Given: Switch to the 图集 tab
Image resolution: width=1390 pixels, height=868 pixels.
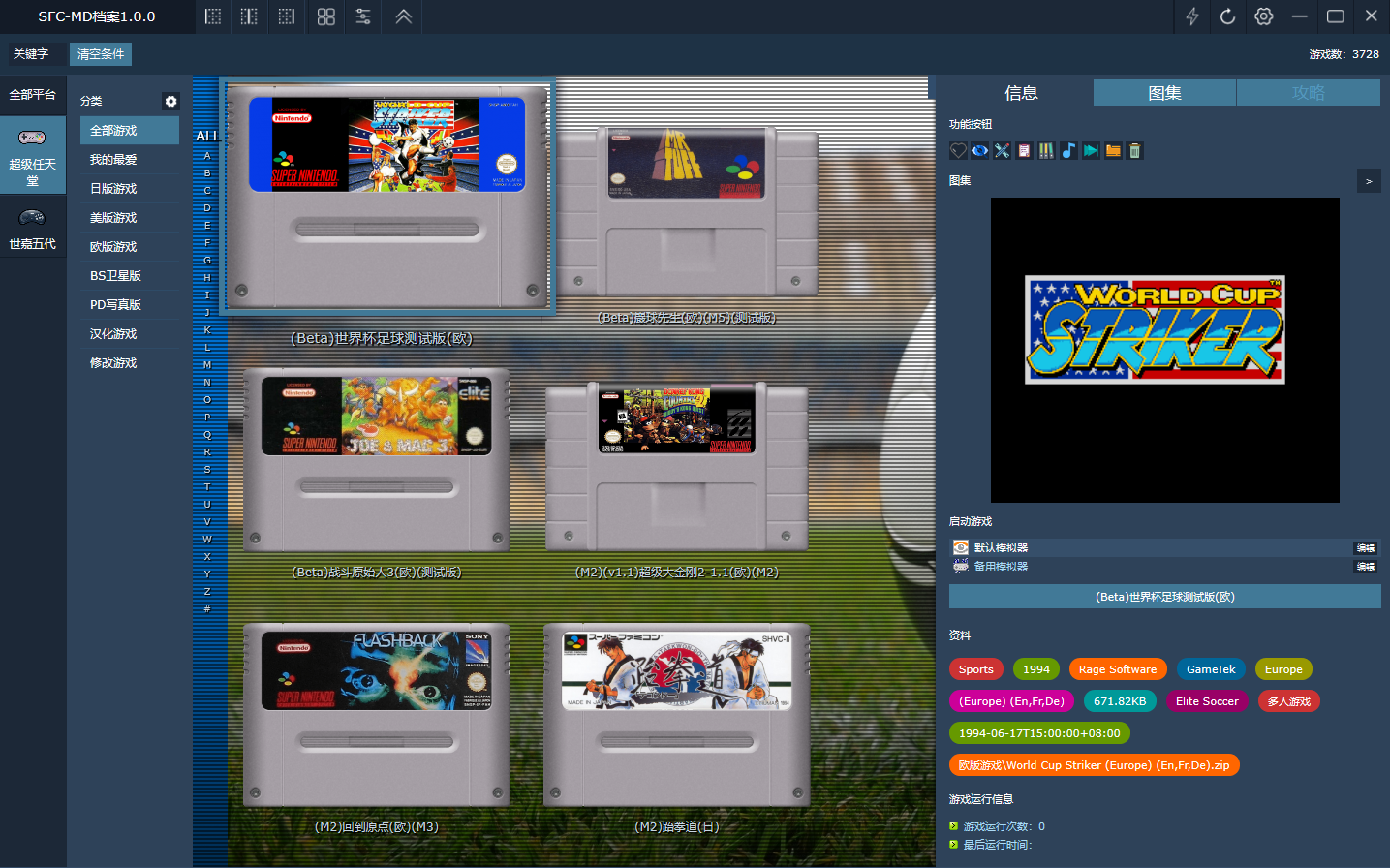Looking at the screenshot, I should pos(1164,93).
